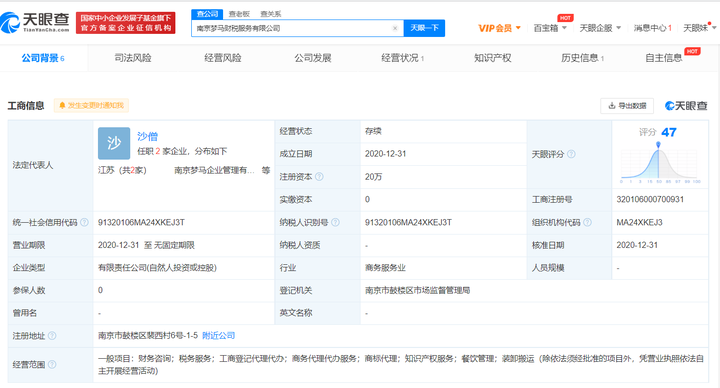Open the 历史信息 tab
The image size is (720, 388).
(582, 58)
